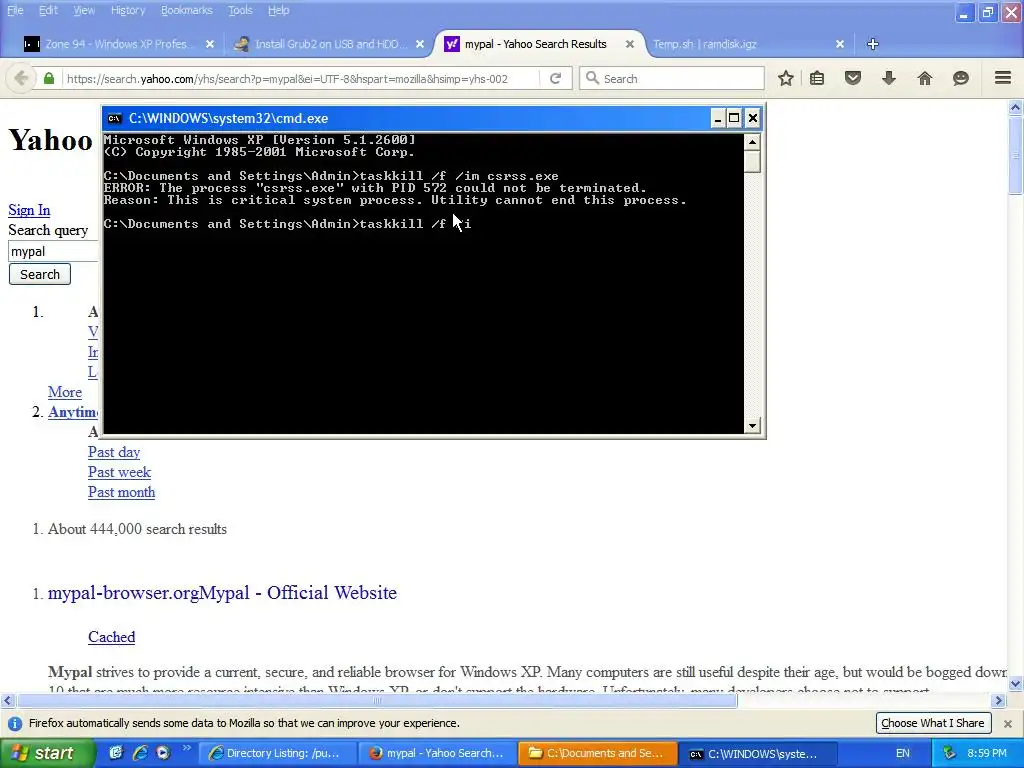Screen dimensions: 1024x768
Task: Expand the quick launch chevron
Action: coord(186,748)
